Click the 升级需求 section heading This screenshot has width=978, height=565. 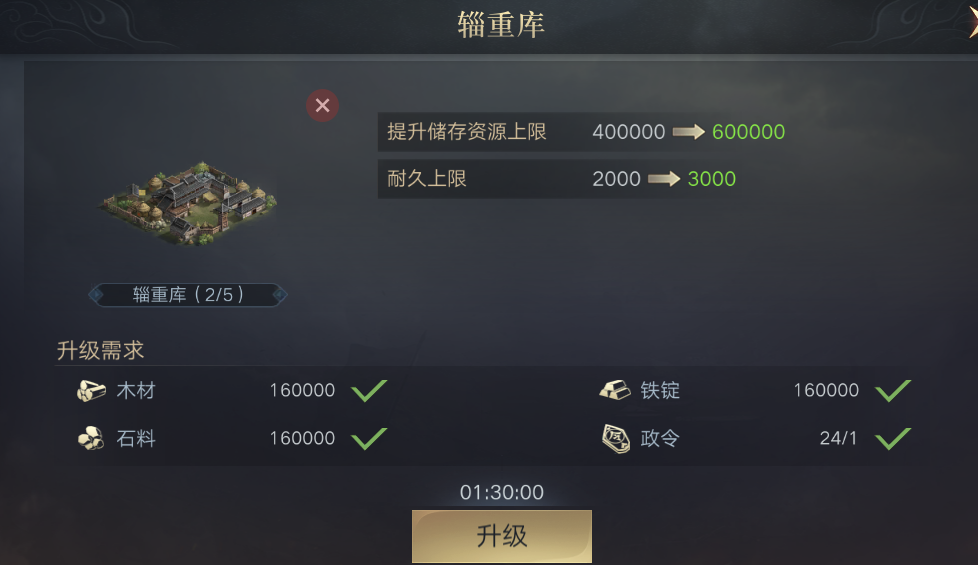tap(100, 350)
